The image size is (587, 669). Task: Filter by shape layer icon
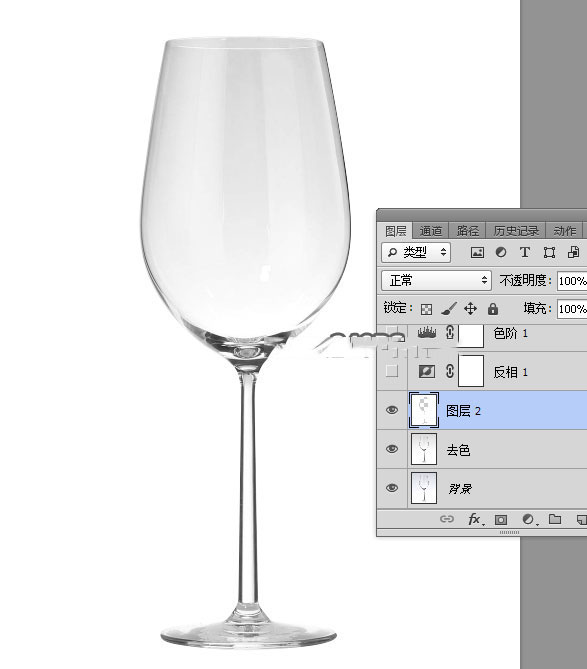tap(549, 253)
